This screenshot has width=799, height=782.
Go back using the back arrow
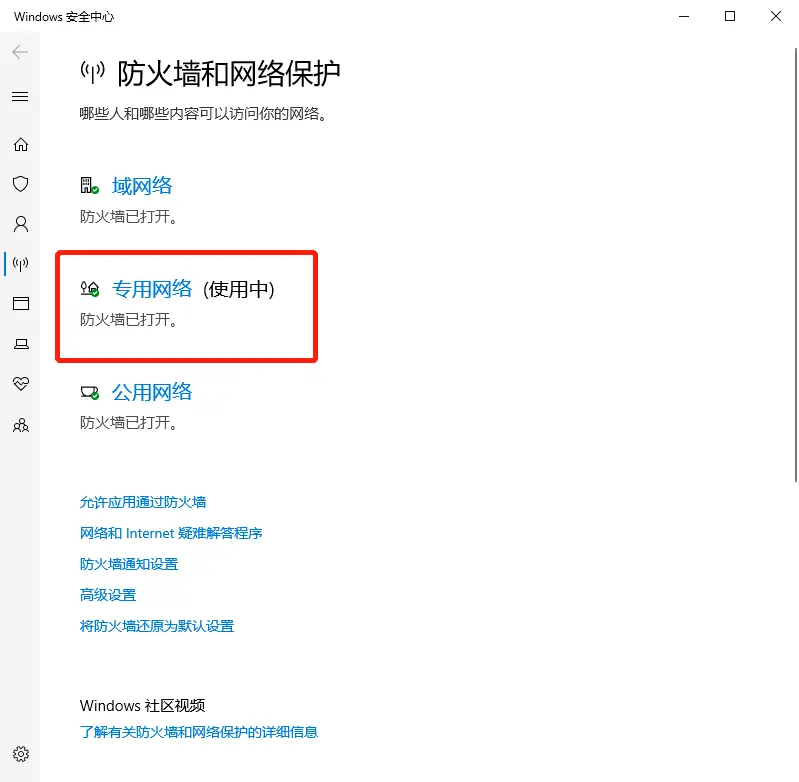[x=20, y=52]
